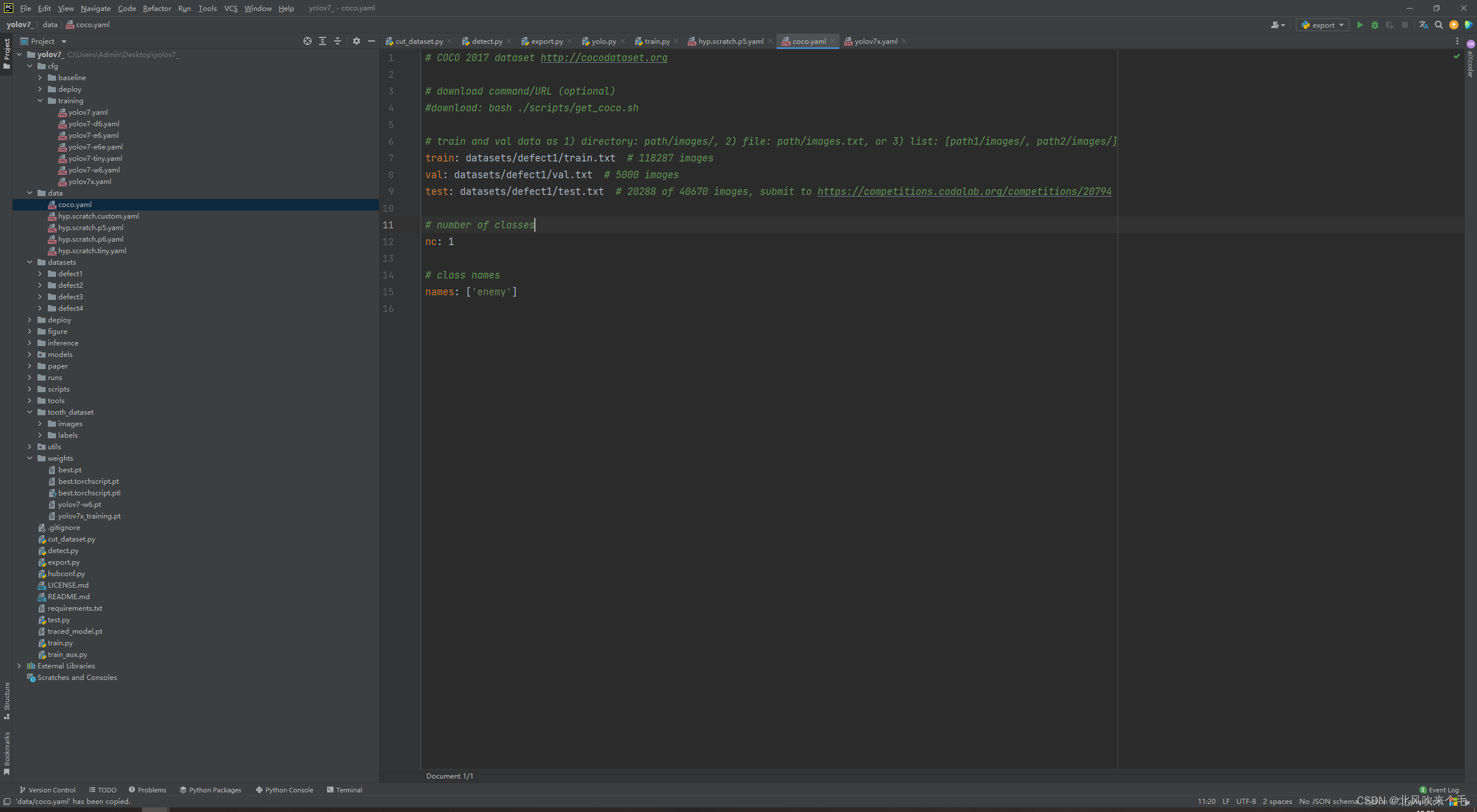Click the green Debug bug icon
The height and width of the screenshot is (812, 1477).
(1375, 25)
